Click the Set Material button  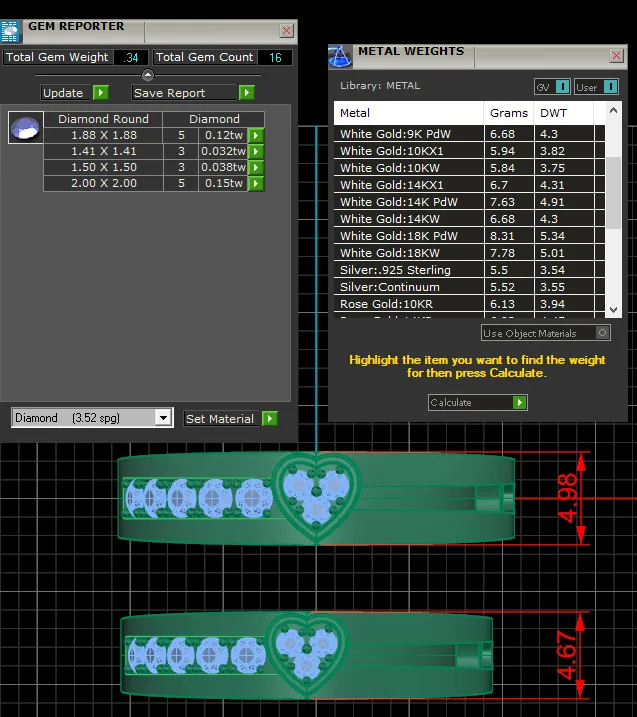point(221,418)
